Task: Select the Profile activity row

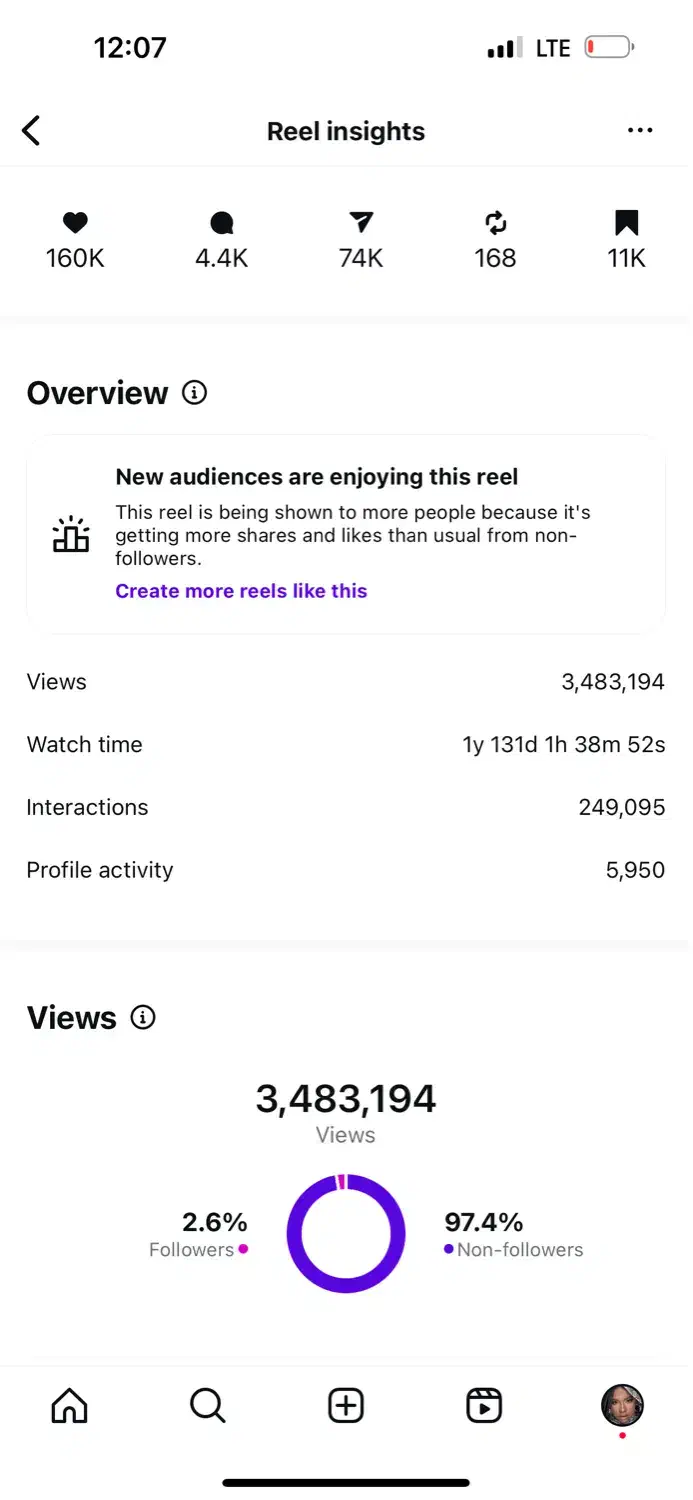Action: pyautogui.click(x=346, y=870)
